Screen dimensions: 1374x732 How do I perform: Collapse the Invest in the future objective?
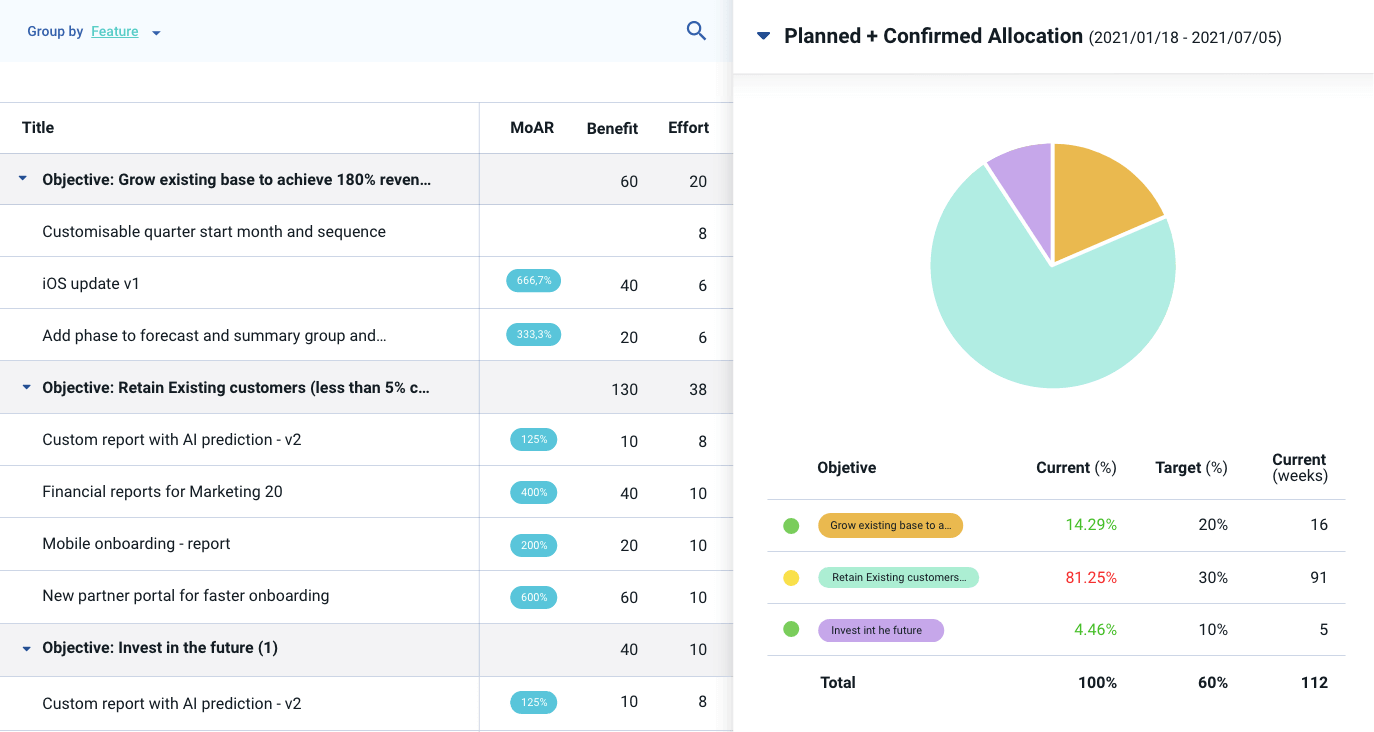coord(27,648)
